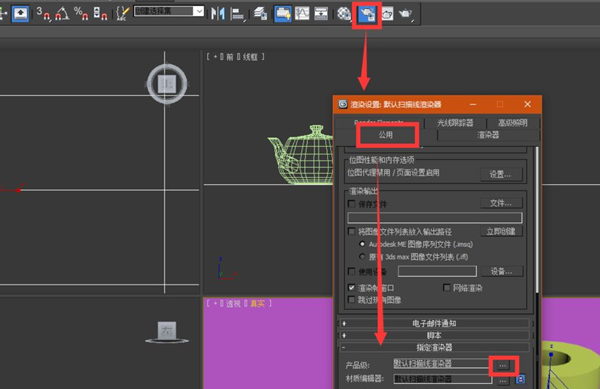Click the 设备... button

pos(502,271)
